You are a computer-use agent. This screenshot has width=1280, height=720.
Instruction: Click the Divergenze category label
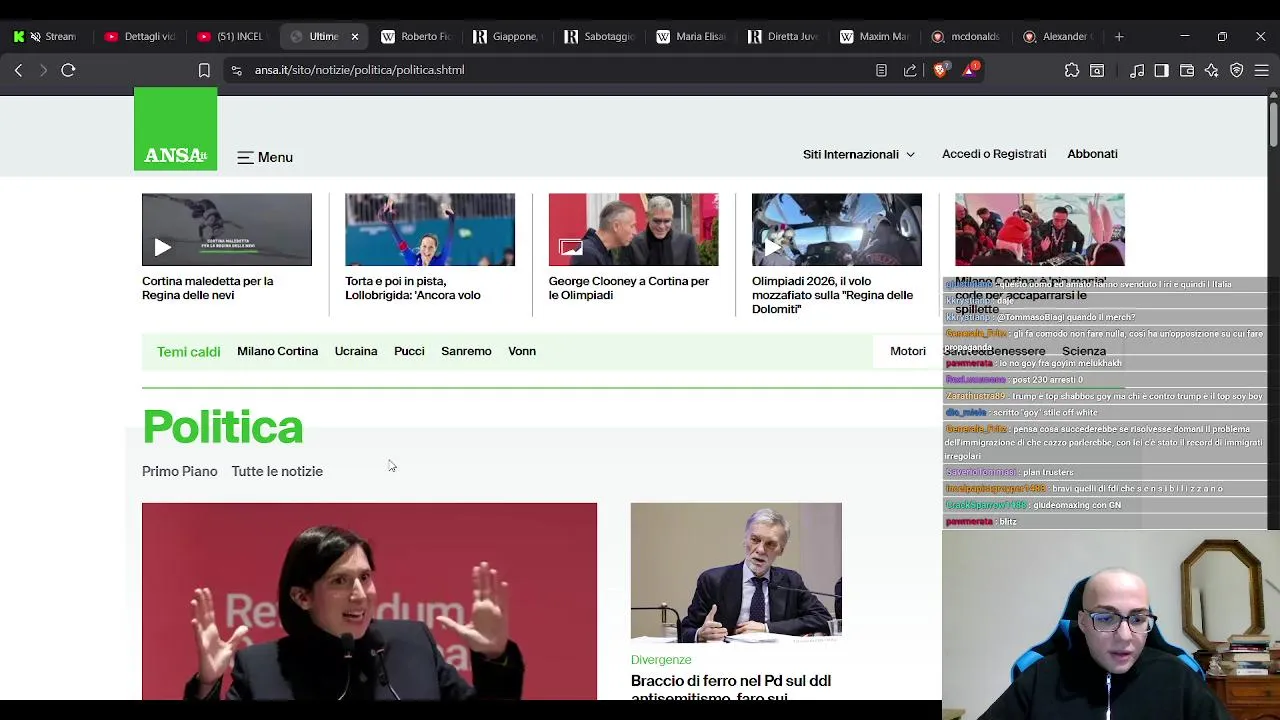[x=661, y=660]
